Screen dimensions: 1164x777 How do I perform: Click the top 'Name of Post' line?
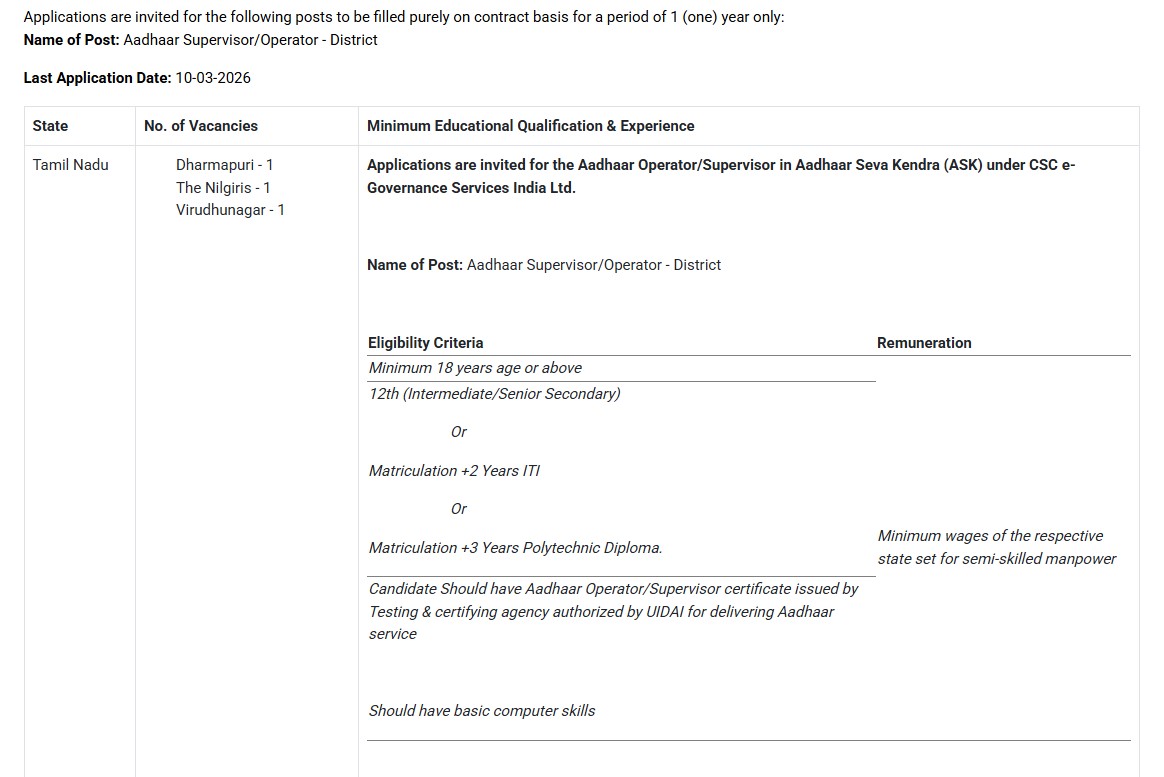200,40
